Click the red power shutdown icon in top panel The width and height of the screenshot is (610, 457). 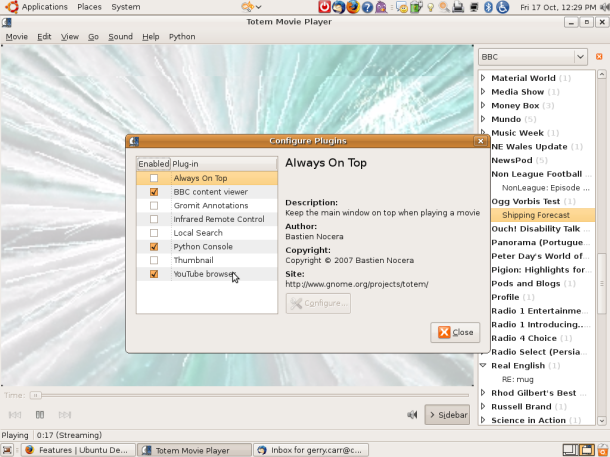pyautogui.click(x=324, y=7)
